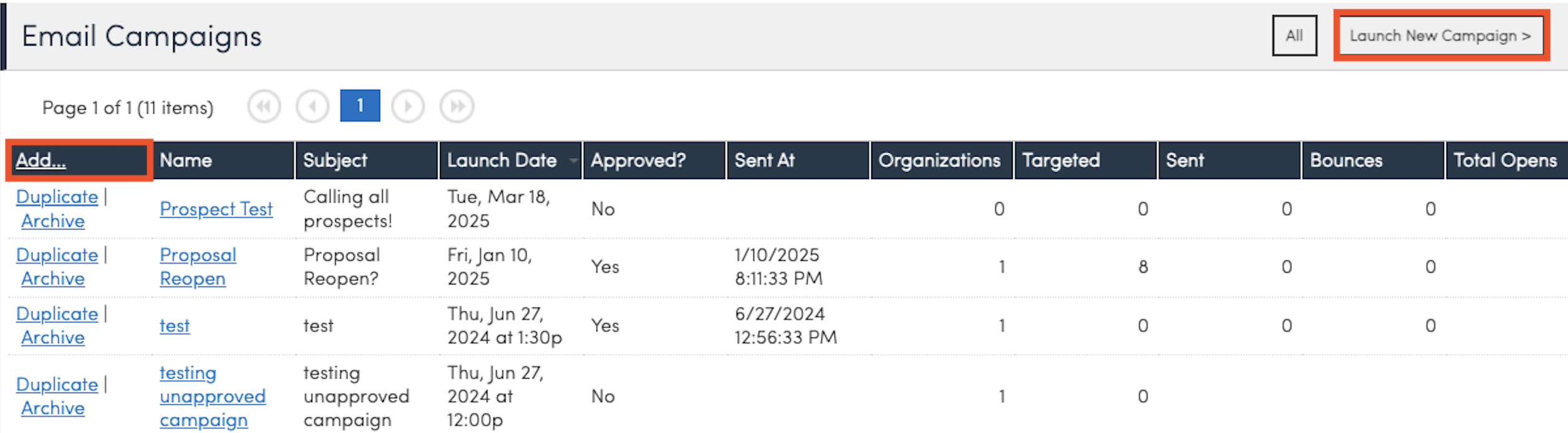Open the Prospect Test campaign
Viewport: 1568px width, 433px height.
pyautogui.click(x=216, y=209)
